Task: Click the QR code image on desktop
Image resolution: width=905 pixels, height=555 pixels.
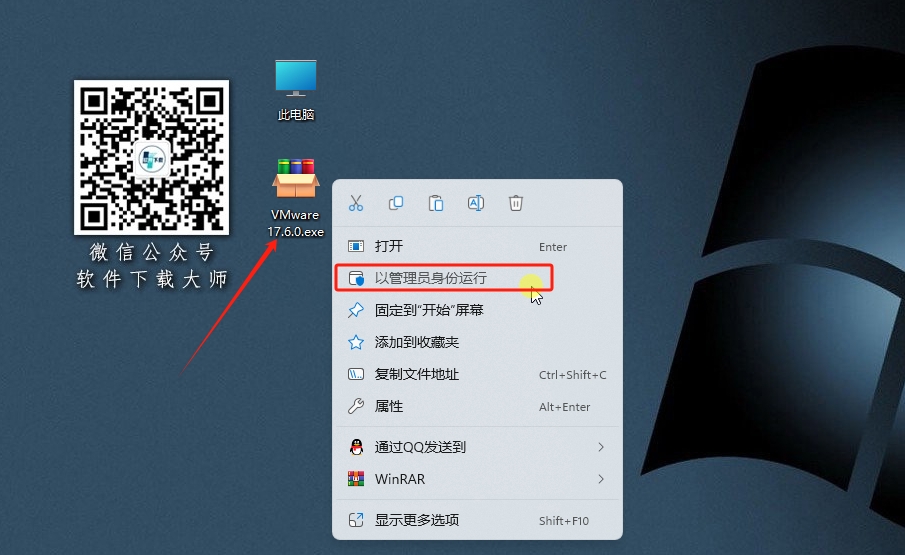Action: (151, 158)
